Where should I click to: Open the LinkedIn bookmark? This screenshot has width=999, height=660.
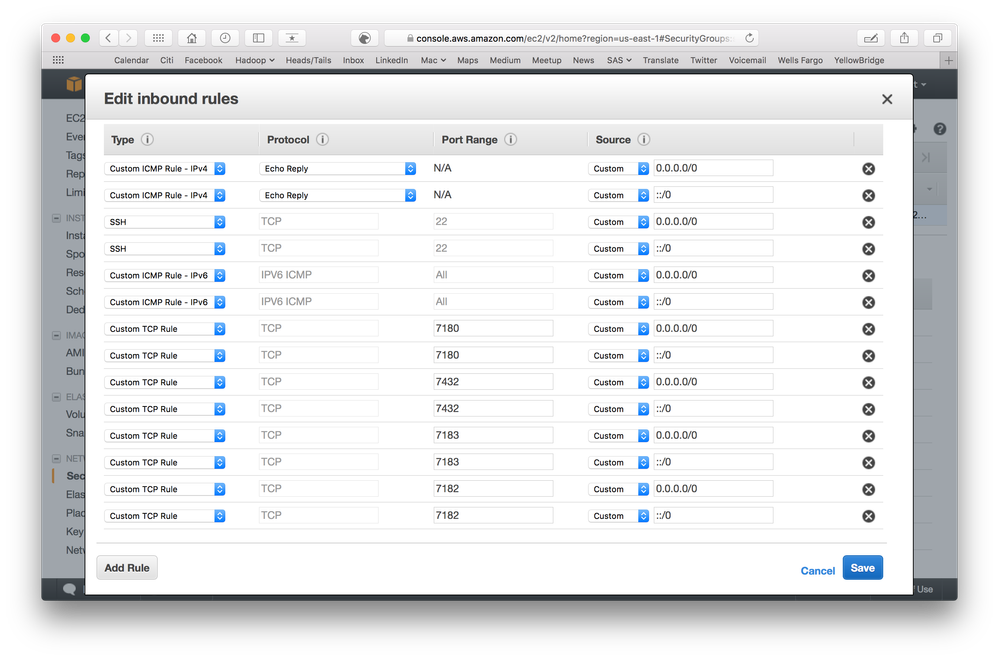click(391, 60)
